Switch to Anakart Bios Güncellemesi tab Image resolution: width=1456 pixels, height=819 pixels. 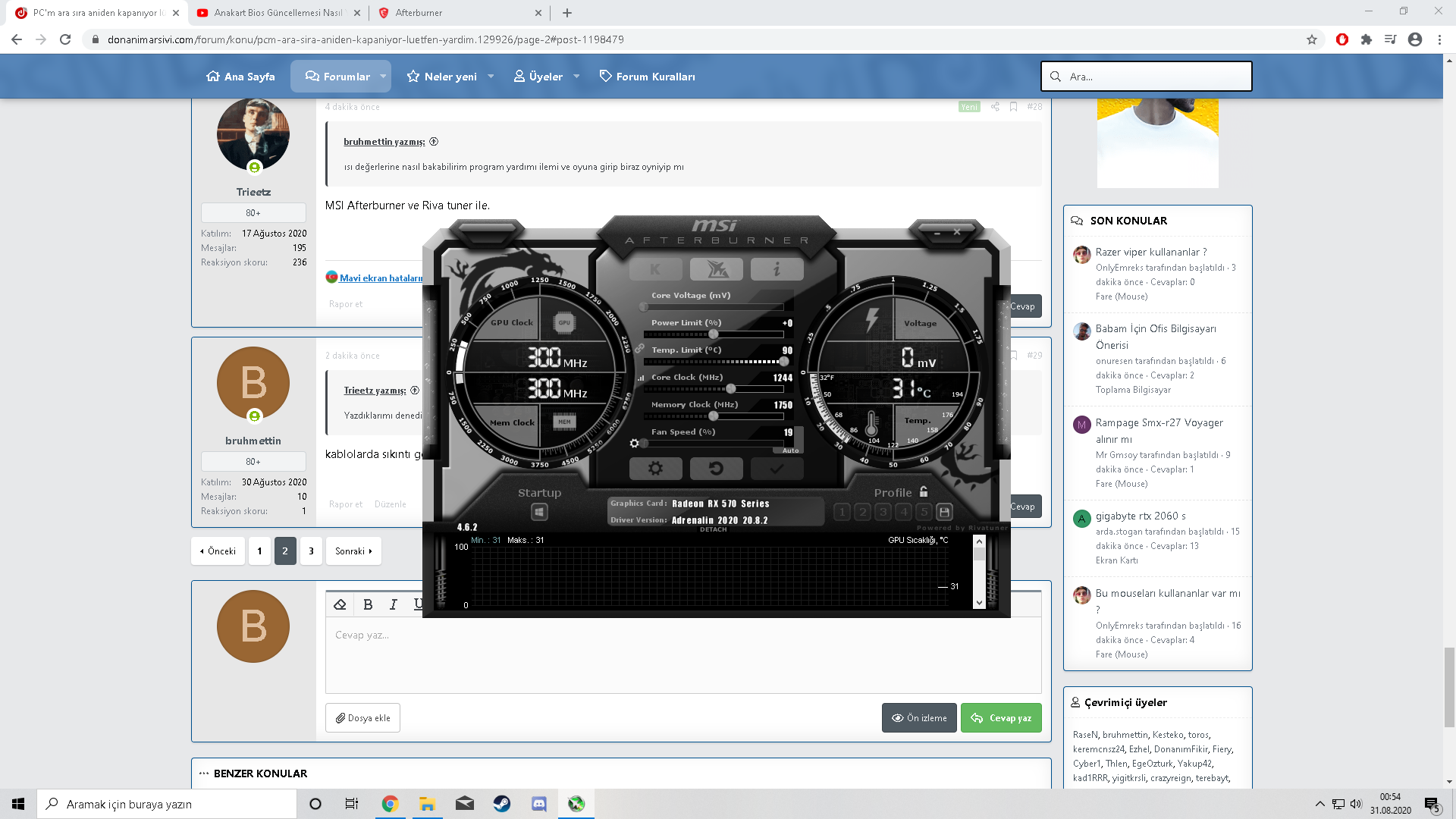tap(278, 13)
